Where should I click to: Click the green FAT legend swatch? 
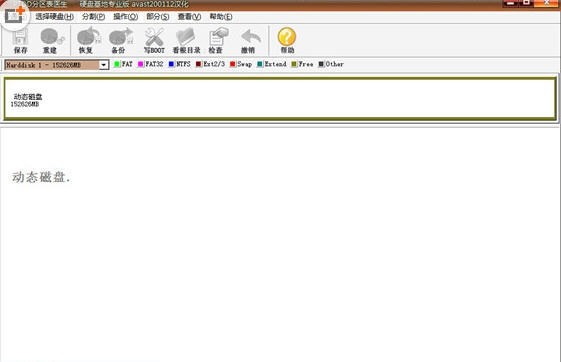pos(117,64)
